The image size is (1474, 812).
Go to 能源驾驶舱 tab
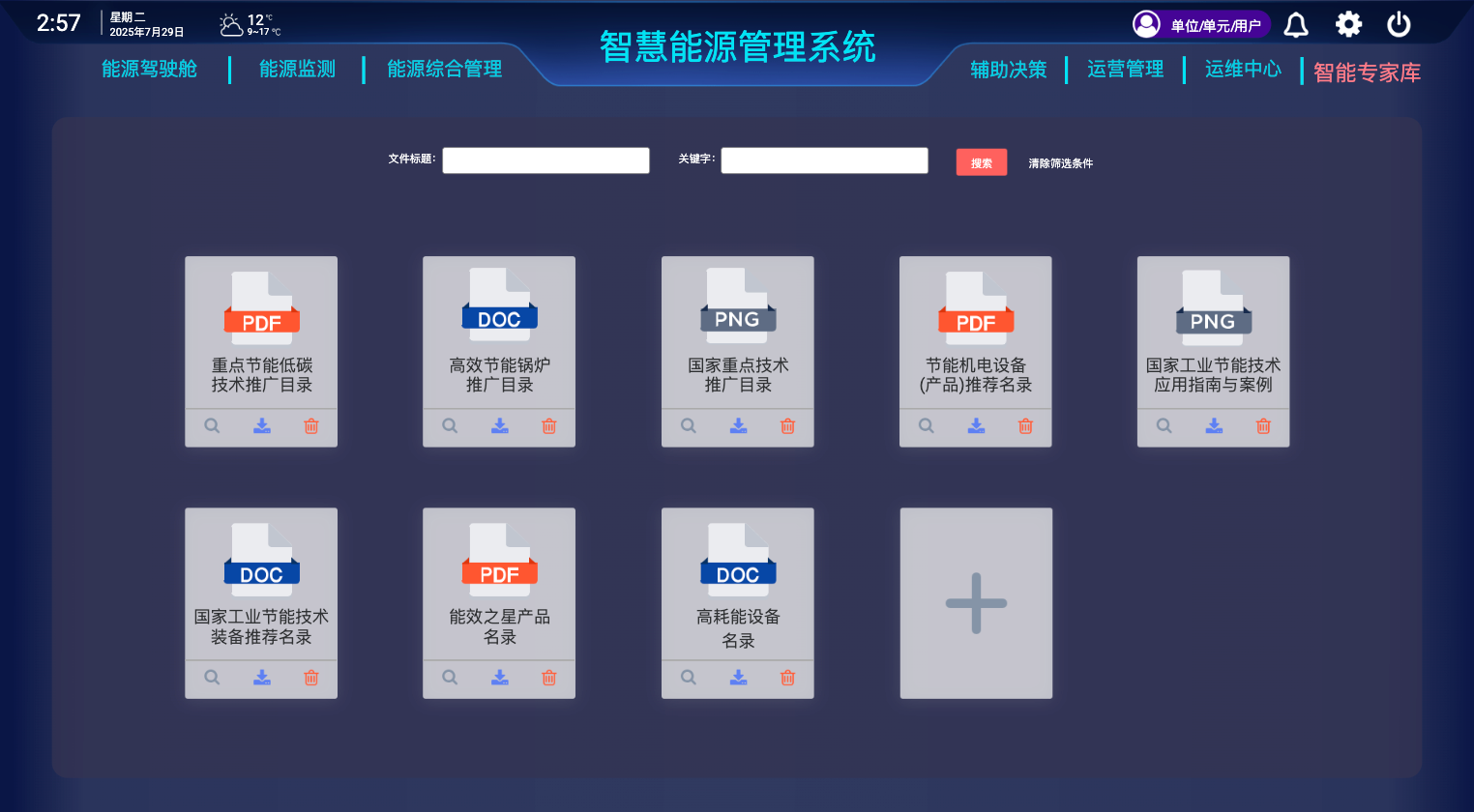pos(150,69)
